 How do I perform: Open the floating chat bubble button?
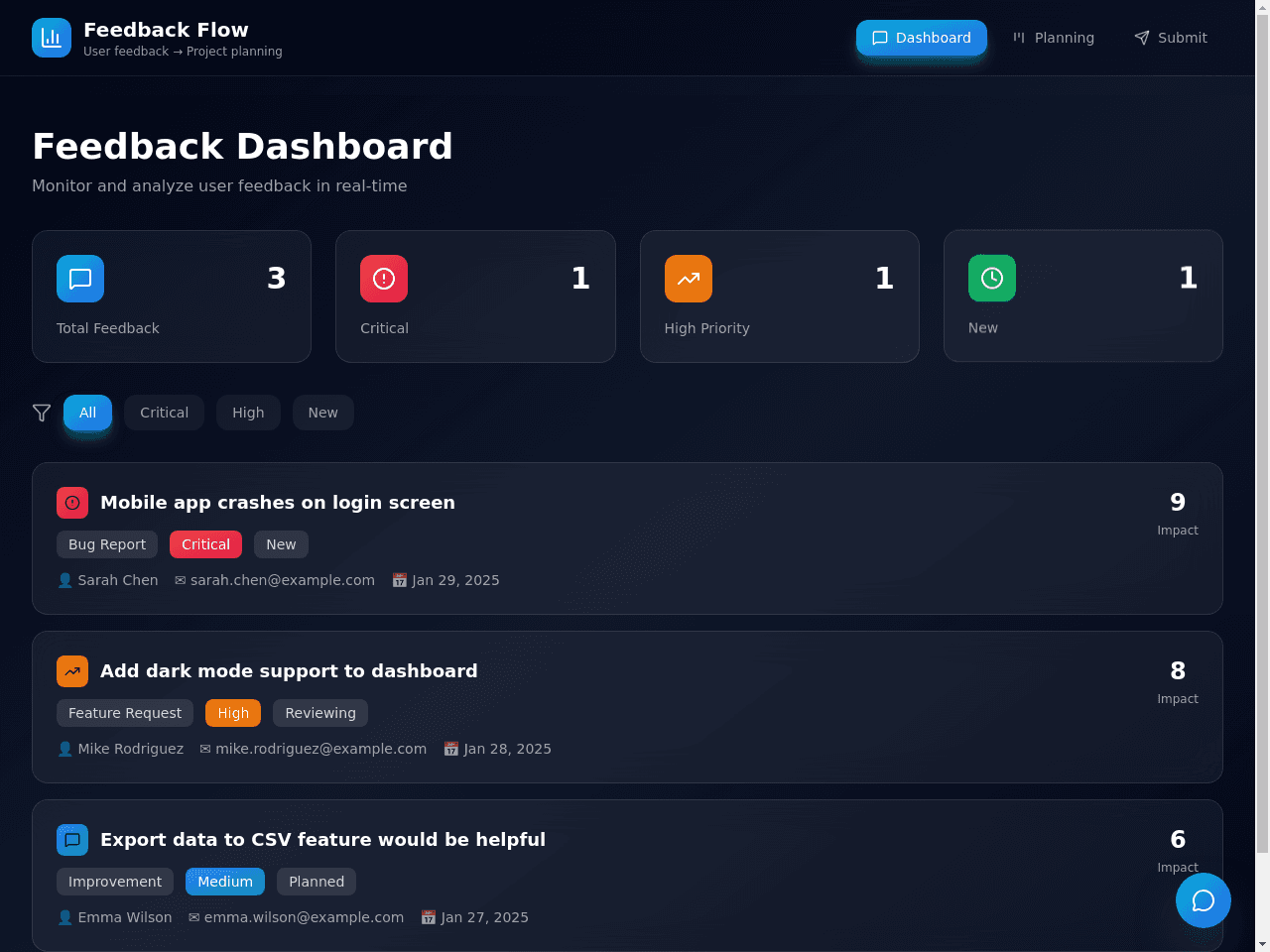pos(1204,900)
